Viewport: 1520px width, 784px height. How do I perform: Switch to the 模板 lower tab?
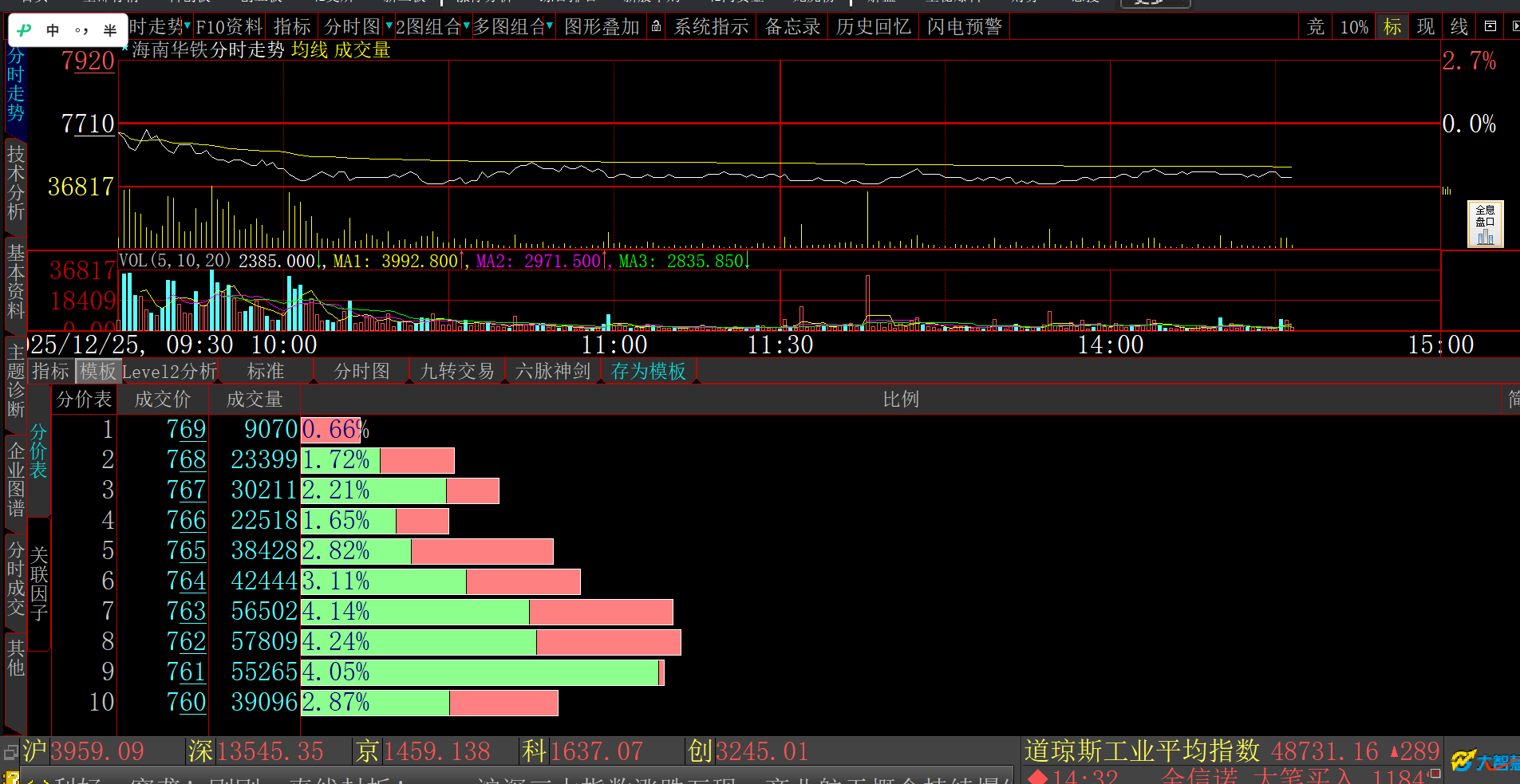click(98, 372)
